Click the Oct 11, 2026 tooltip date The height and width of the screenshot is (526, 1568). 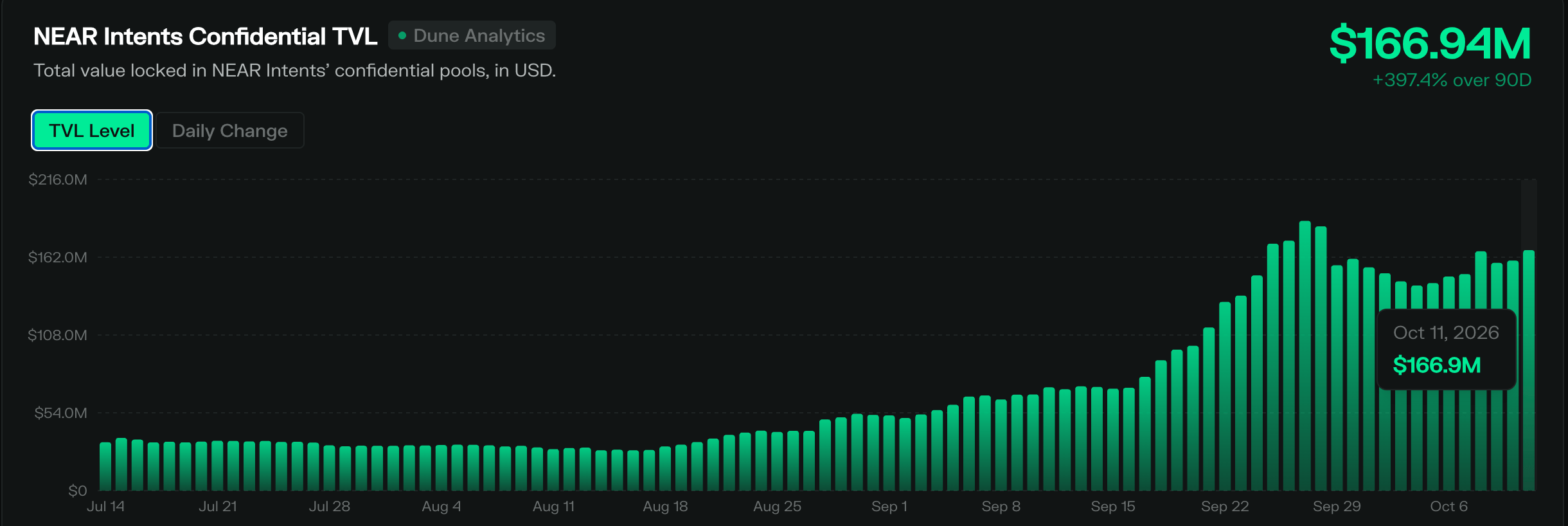[x=1446, y=332]
